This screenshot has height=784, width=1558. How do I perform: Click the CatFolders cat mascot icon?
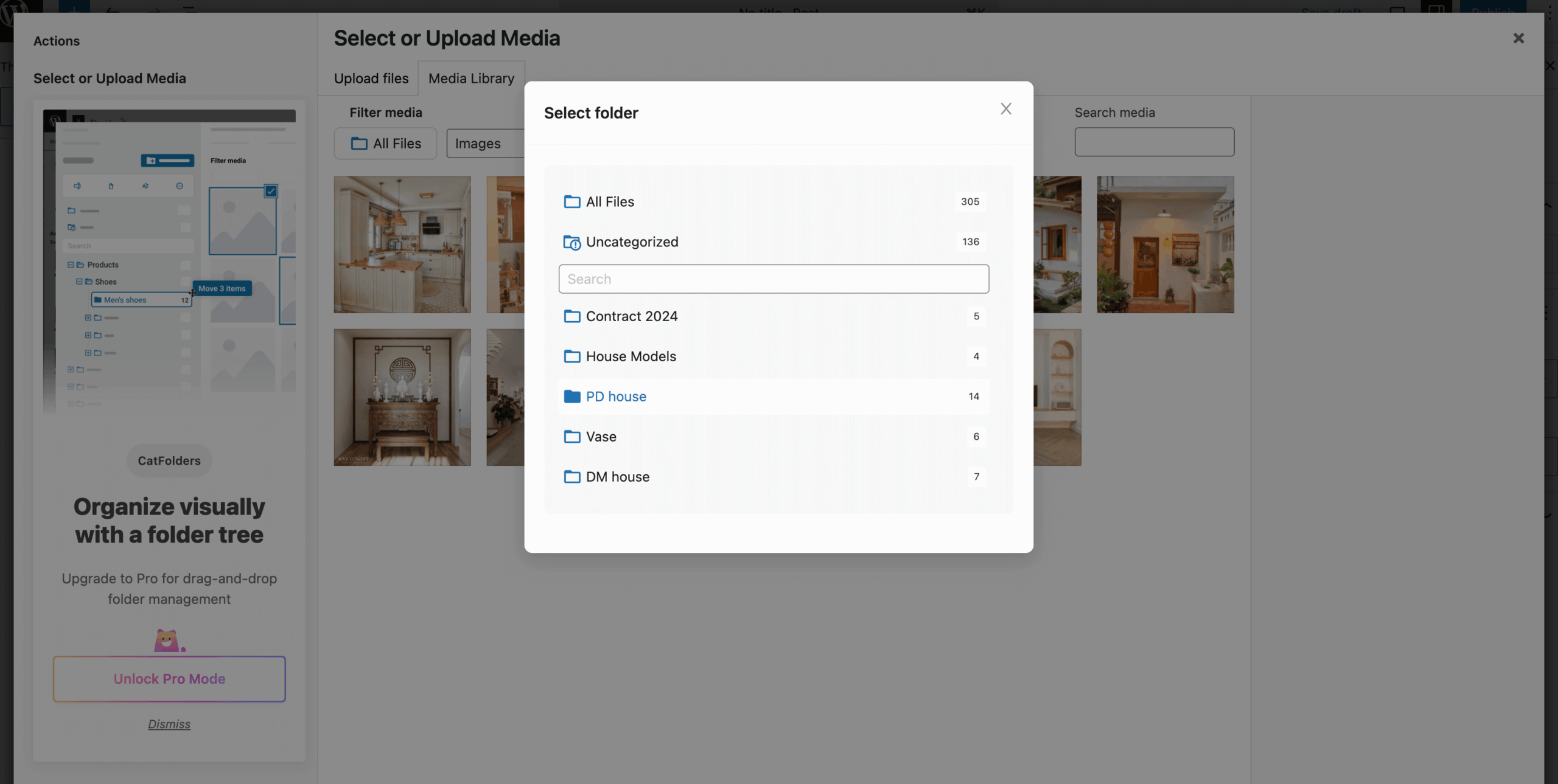click(x=169, y=640)
